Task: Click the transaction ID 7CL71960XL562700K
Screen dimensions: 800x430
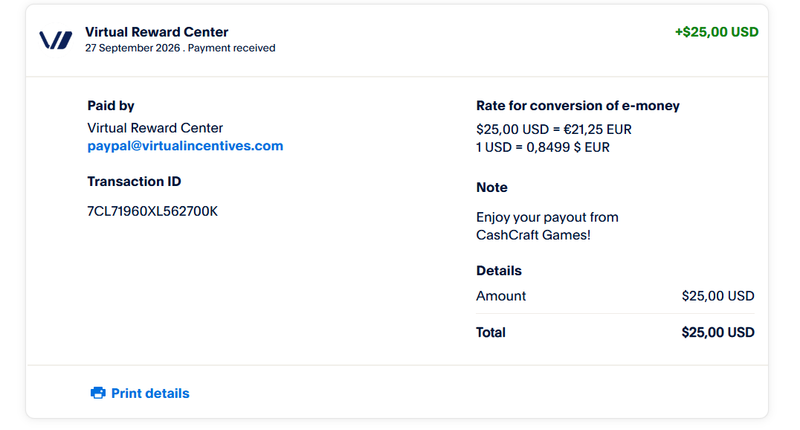Action: (x=153, y=211)
